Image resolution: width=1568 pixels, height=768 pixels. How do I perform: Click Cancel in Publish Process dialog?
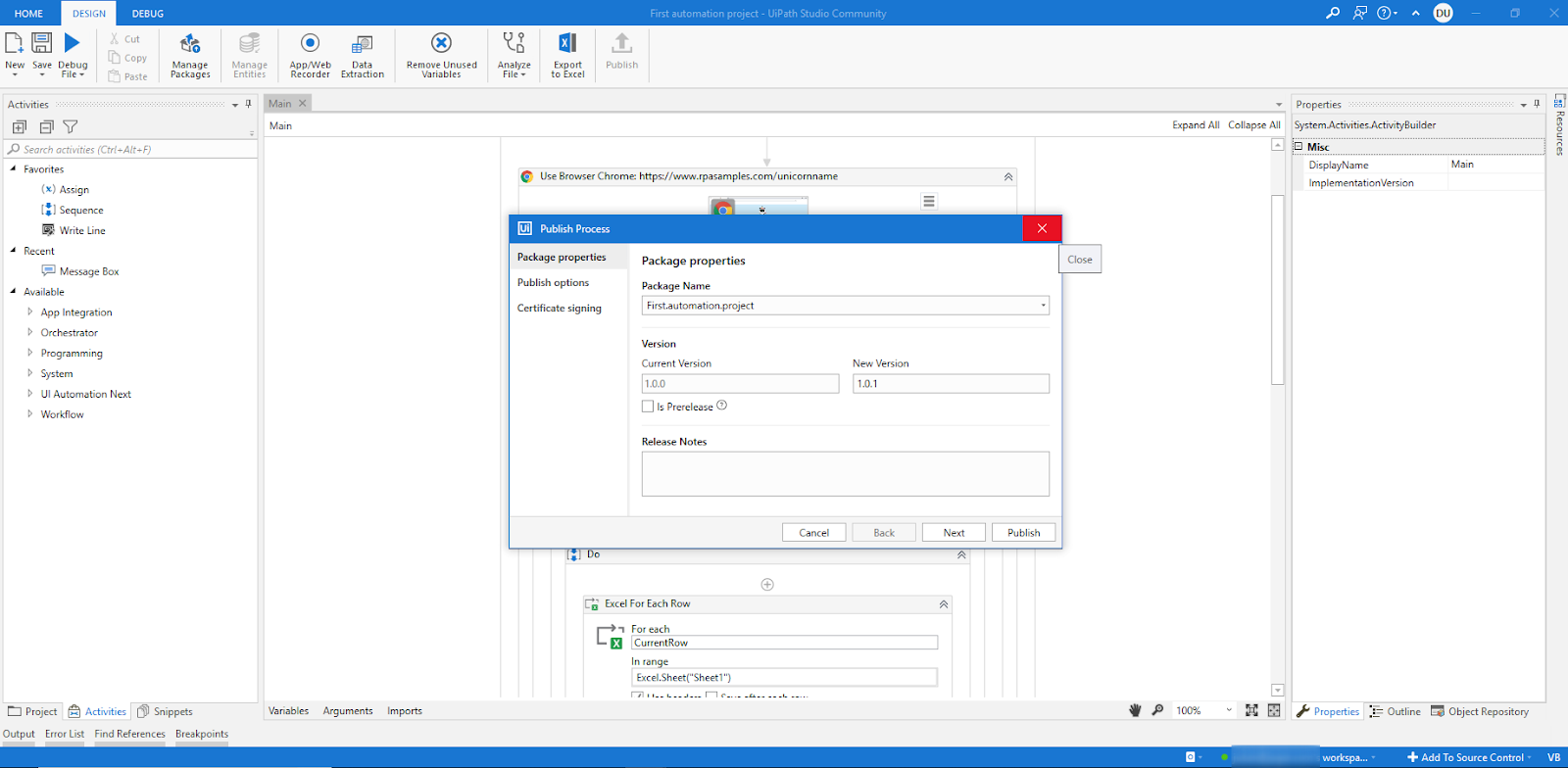pos(813,533)
